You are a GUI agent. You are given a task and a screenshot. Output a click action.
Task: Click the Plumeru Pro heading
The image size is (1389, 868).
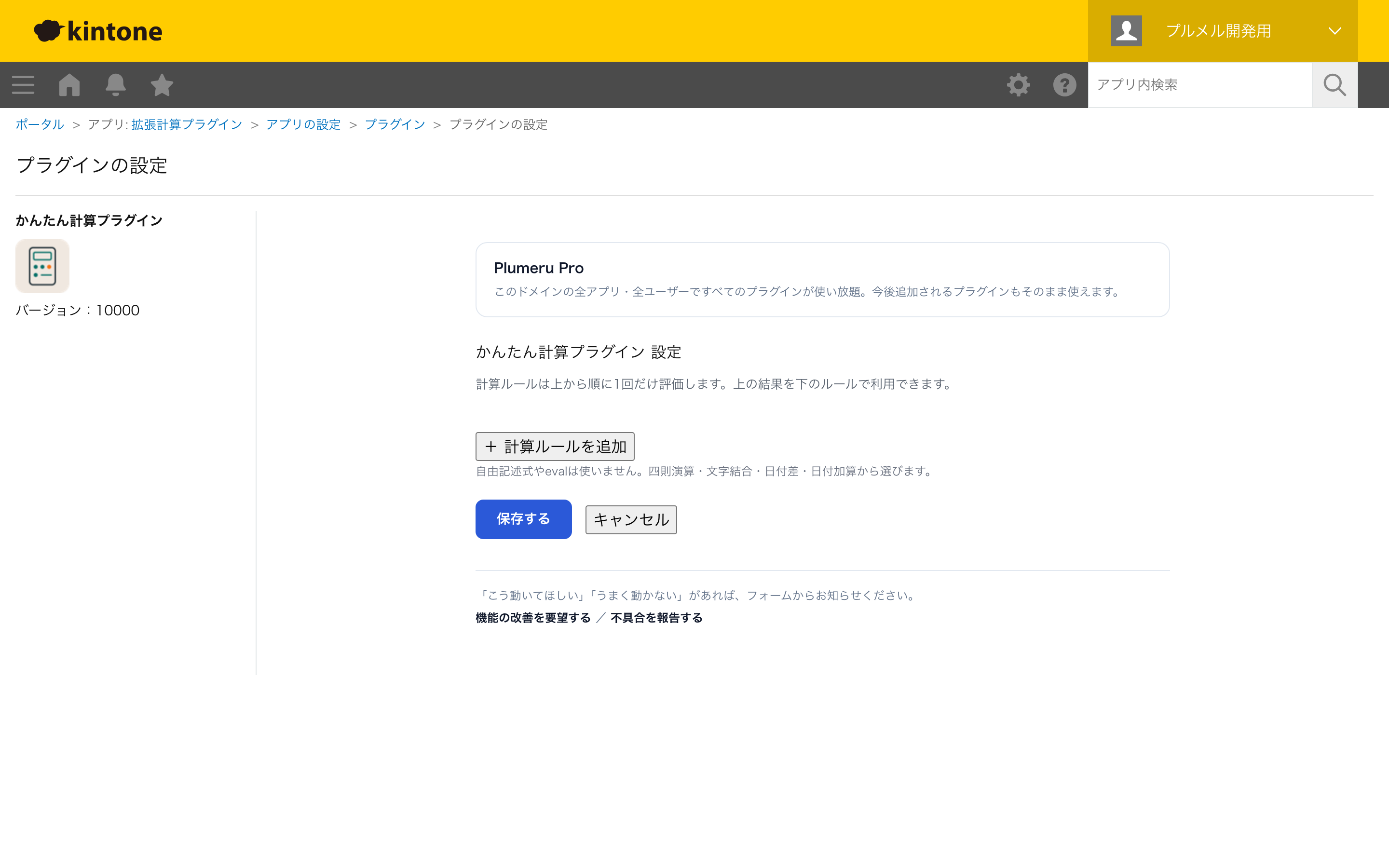[x=538, y=268]
